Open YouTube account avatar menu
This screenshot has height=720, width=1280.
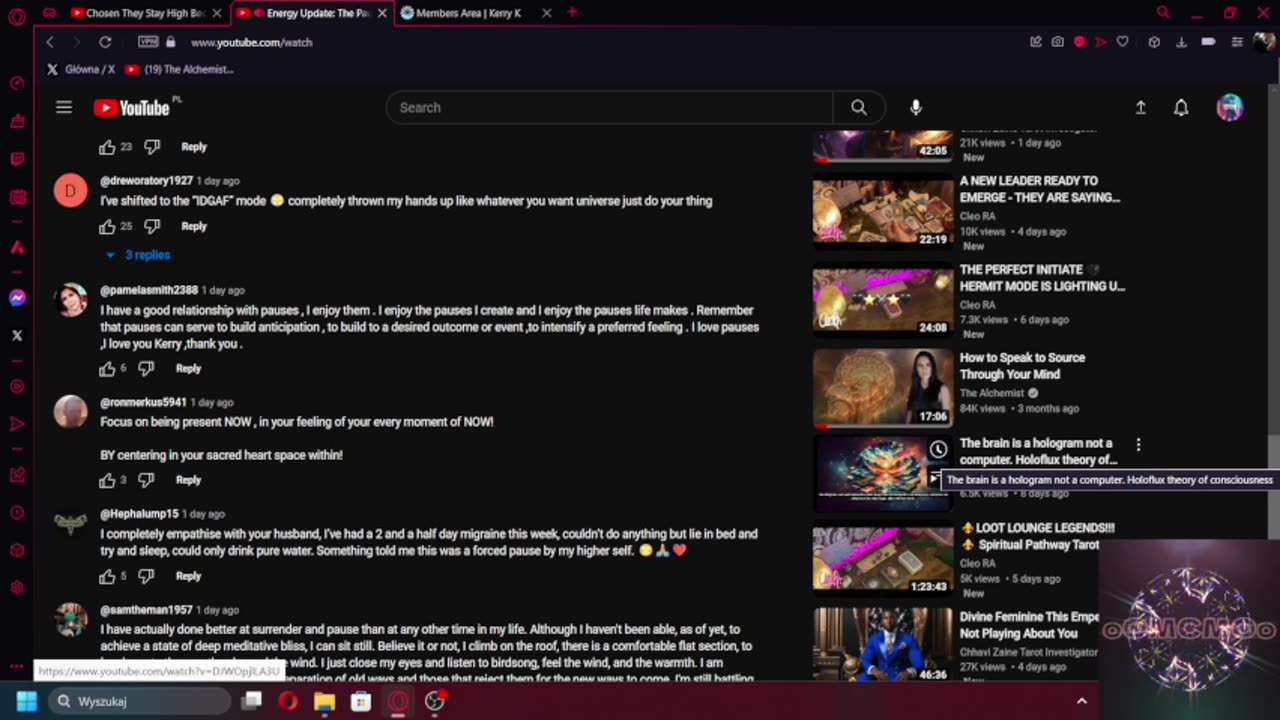coord(1230,107)
